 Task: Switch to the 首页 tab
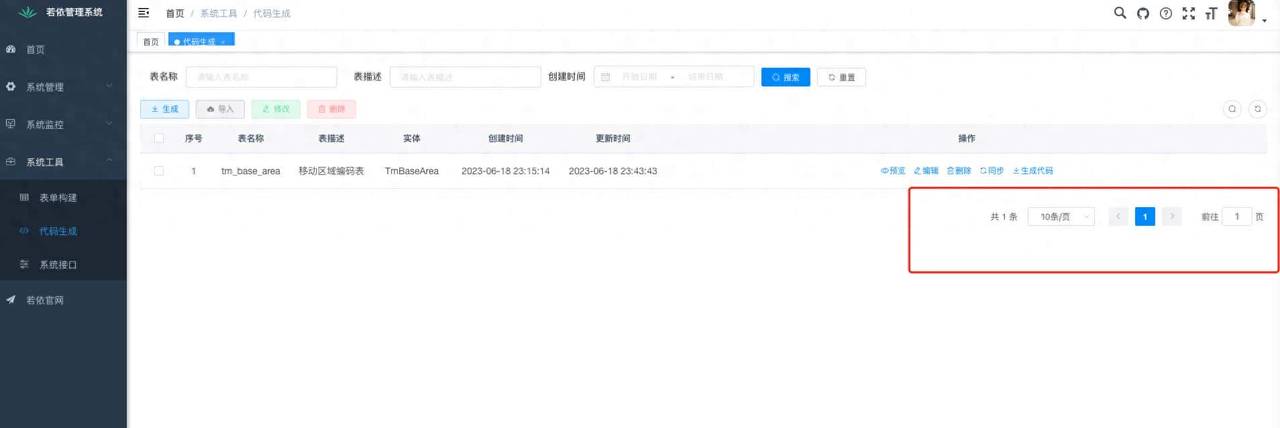tap(151, 42)
